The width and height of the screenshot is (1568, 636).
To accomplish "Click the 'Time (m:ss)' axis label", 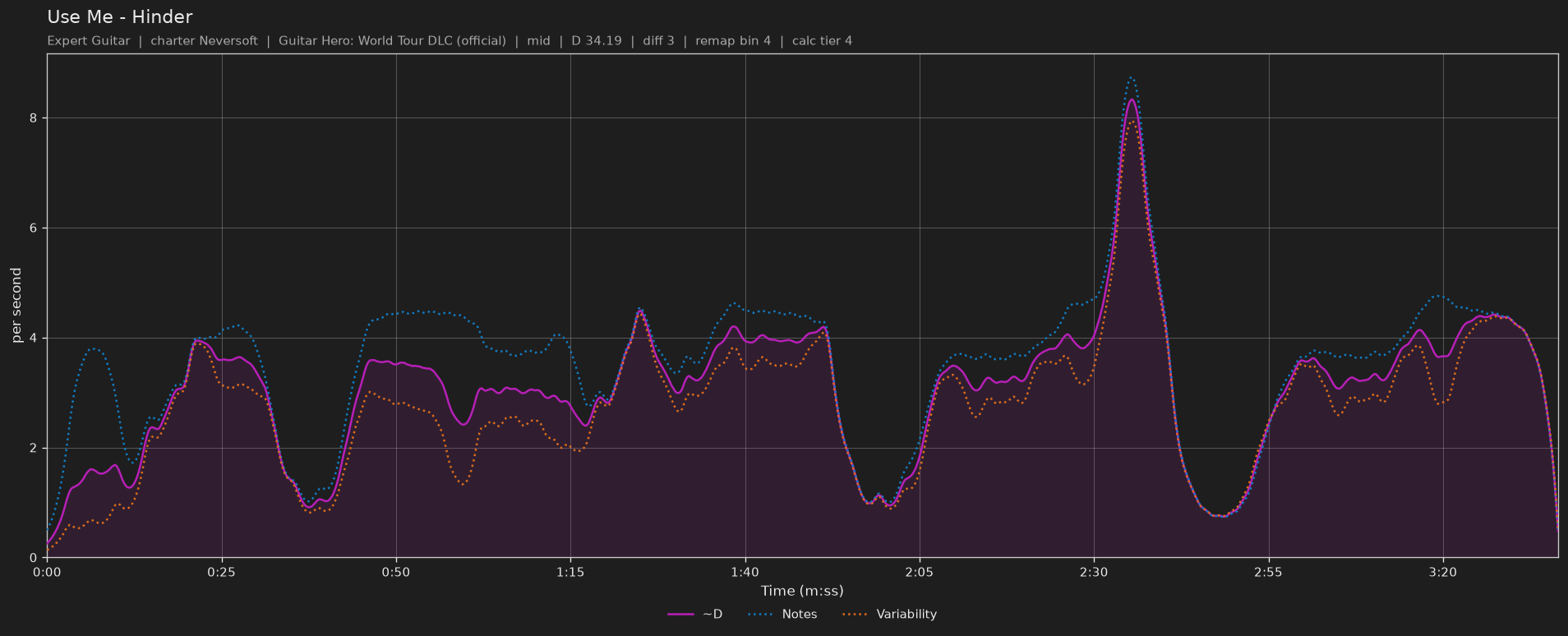I will (x=802, y=591).
